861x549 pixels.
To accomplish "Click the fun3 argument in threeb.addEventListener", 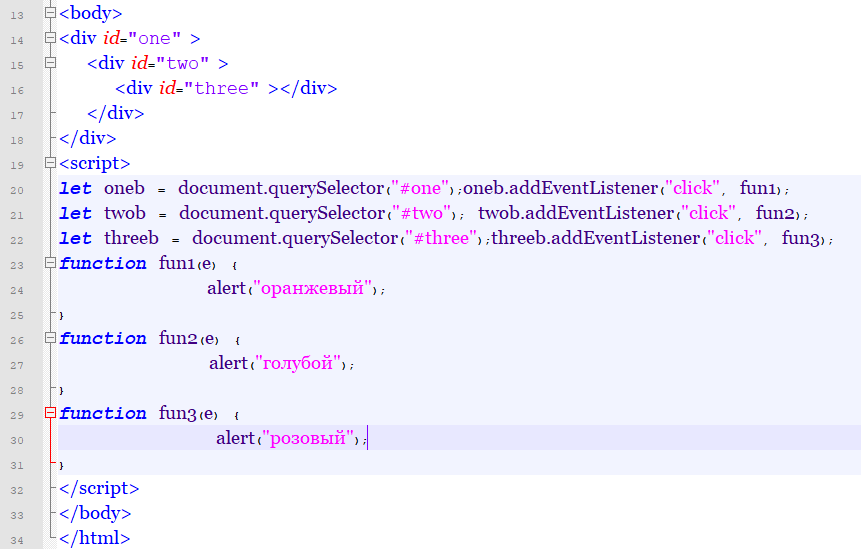I will coord(802,239).
